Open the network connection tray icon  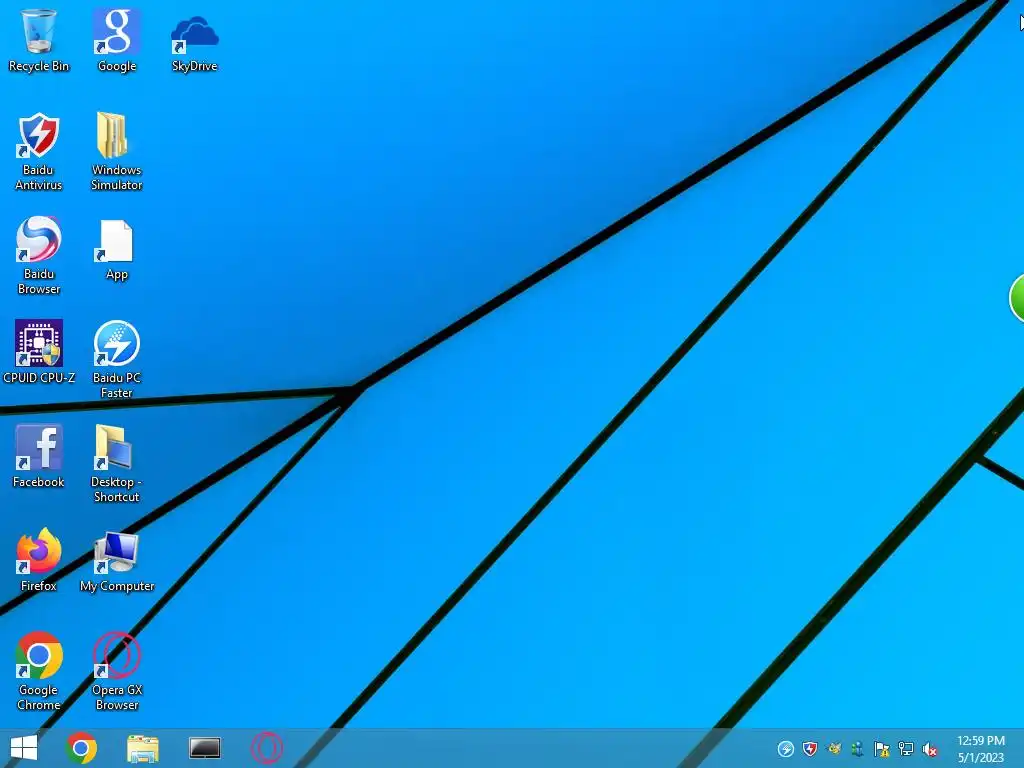click(x=906, y=748)
